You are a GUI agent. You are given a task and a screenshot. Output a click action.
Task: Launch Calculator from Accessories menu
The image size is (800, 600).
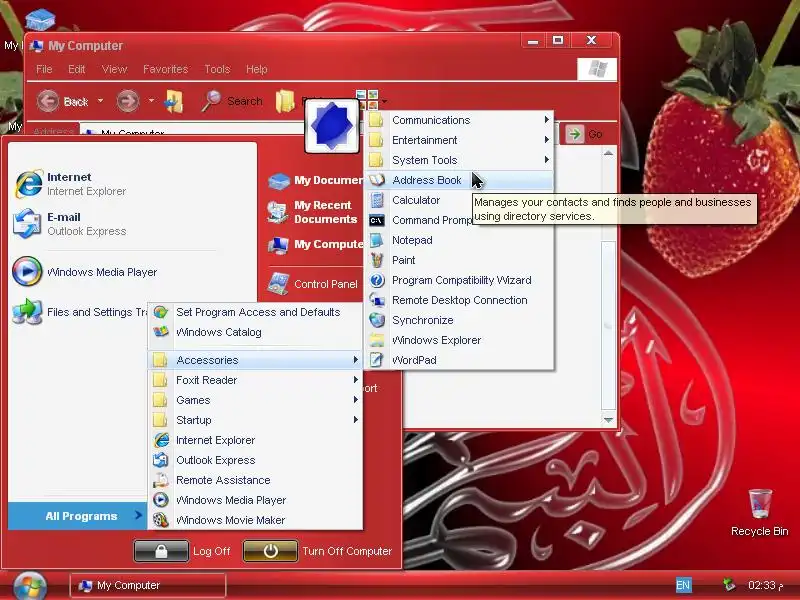[x=459, y=200]
